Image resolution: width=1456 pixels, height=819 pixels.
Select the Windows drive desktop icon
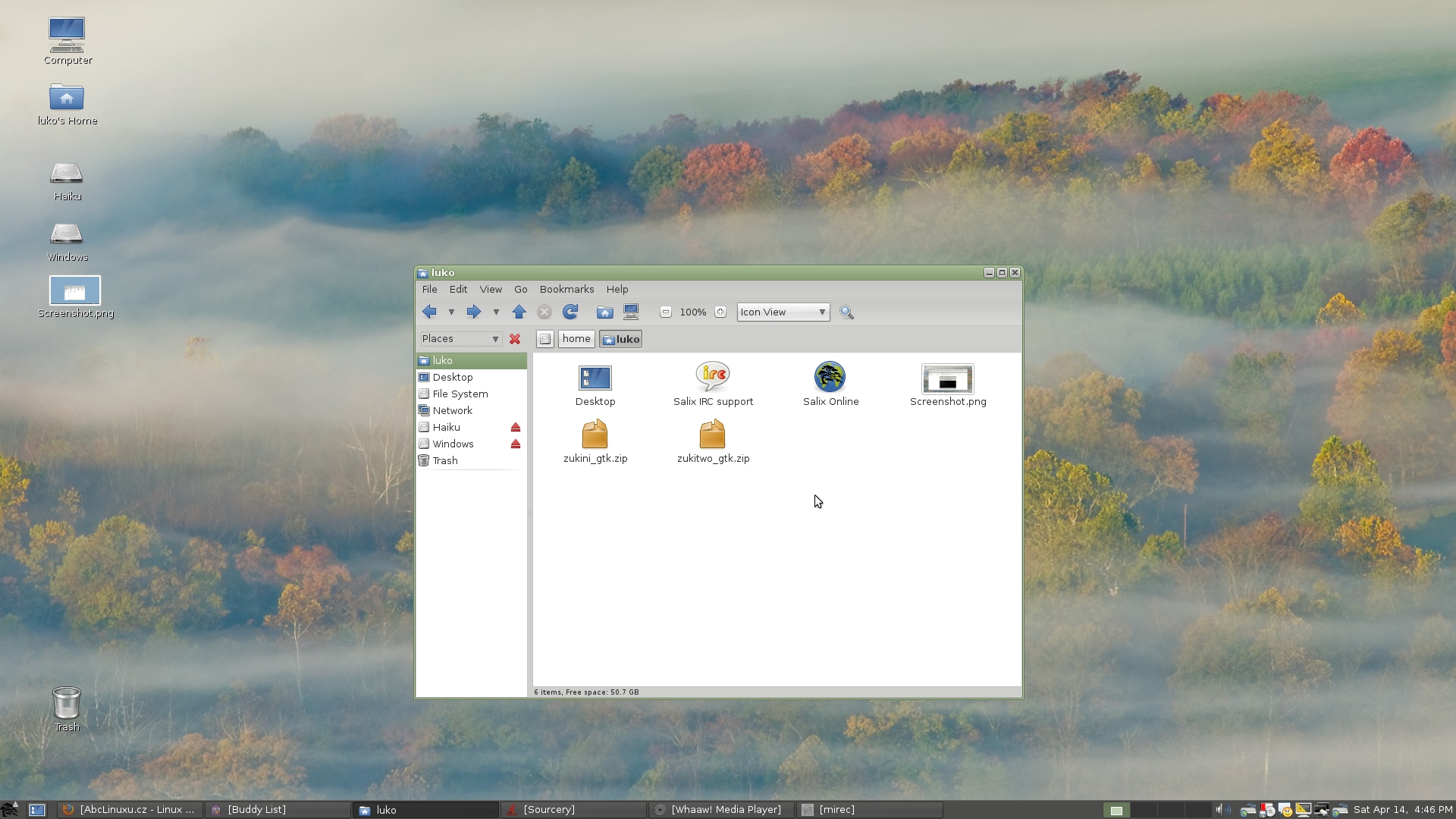[x=67, y=242]
